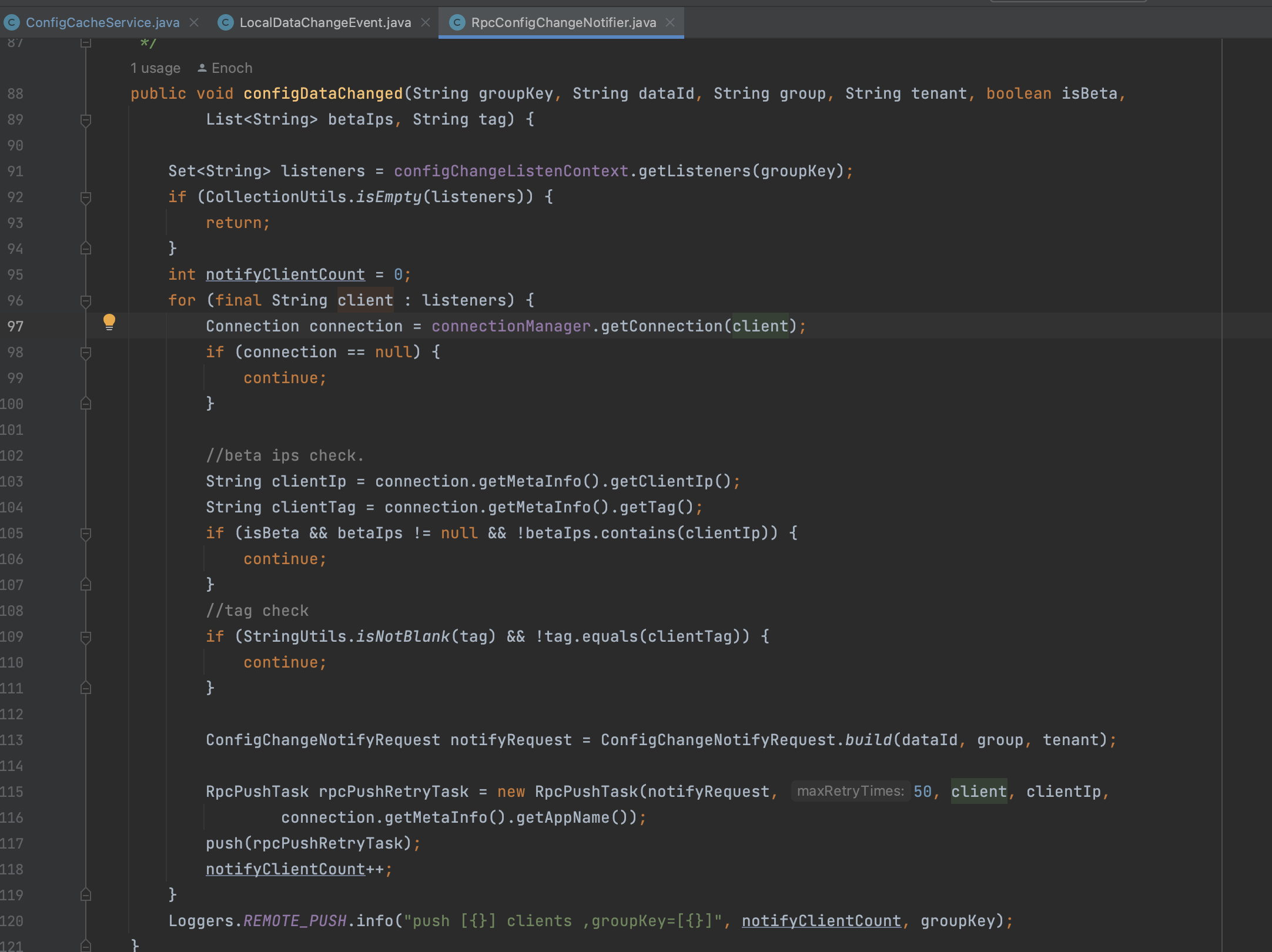This screenshot has width=1272, height=952.
Task: Switch to ConfigCacheService.java tab
Action: coord(102,22)
